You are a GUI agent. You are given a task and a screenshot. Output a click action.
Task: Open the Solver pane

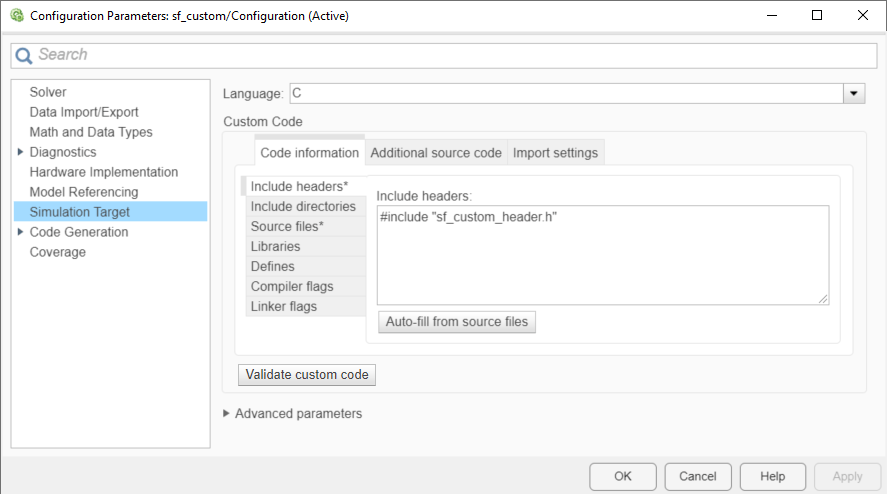click(48, 92)
